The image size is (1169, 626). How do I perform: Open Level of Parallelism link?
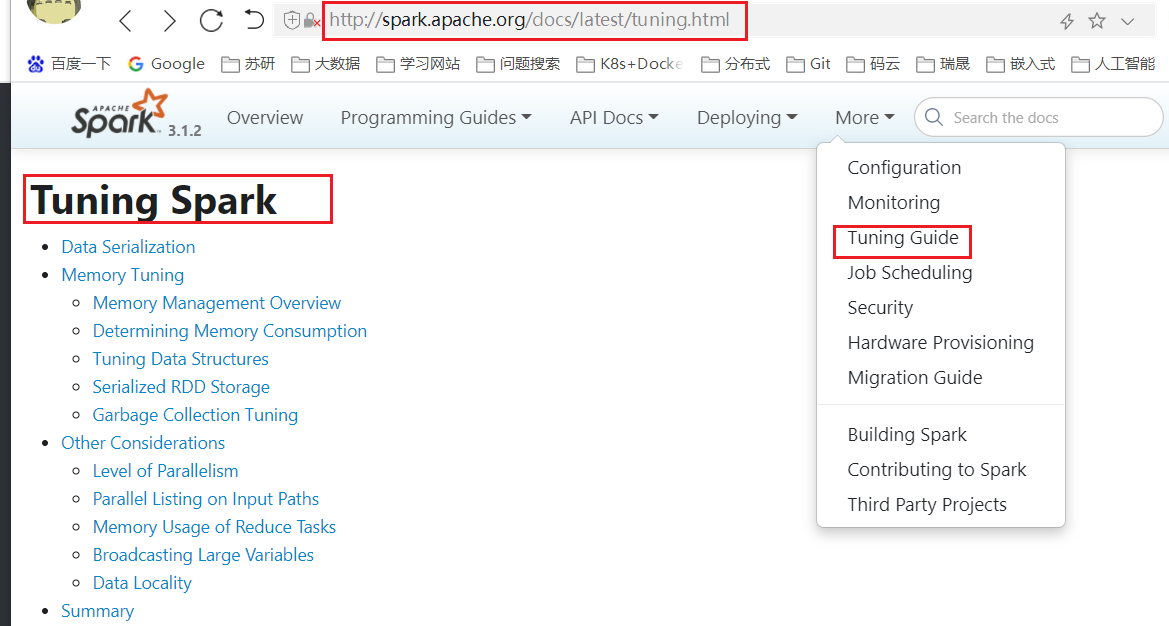166,471
